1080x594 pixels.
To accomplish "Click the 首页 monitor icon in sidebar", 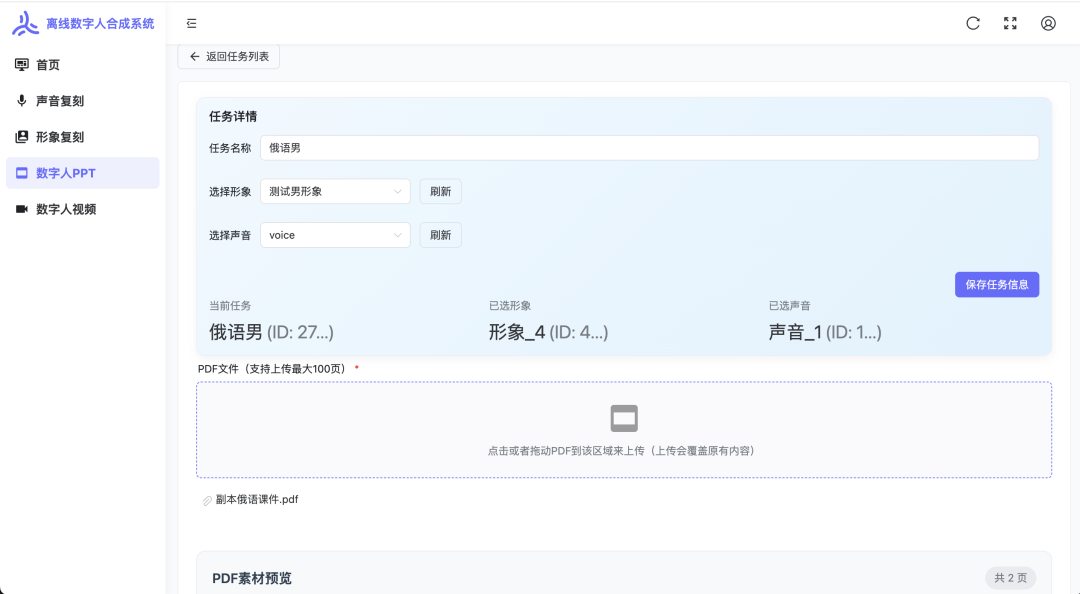I will (22, 64).
